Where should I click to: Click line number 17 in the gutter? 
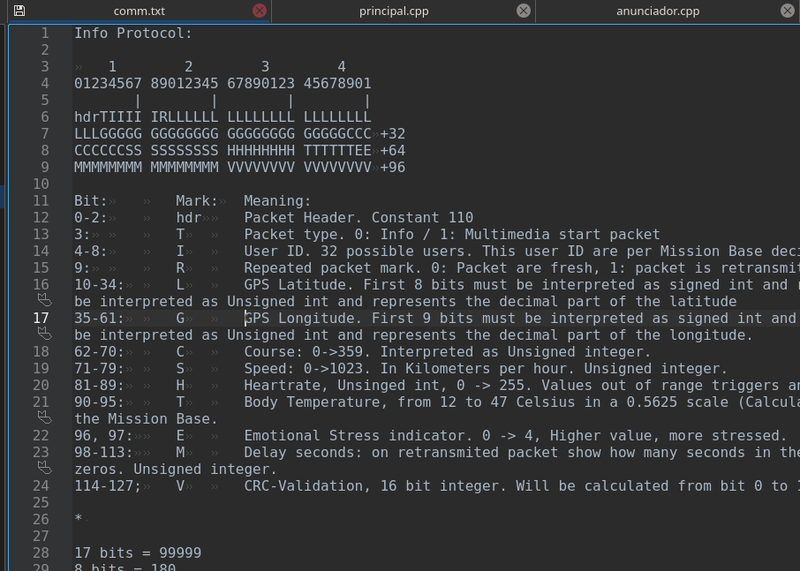click(x=41, y=318)
